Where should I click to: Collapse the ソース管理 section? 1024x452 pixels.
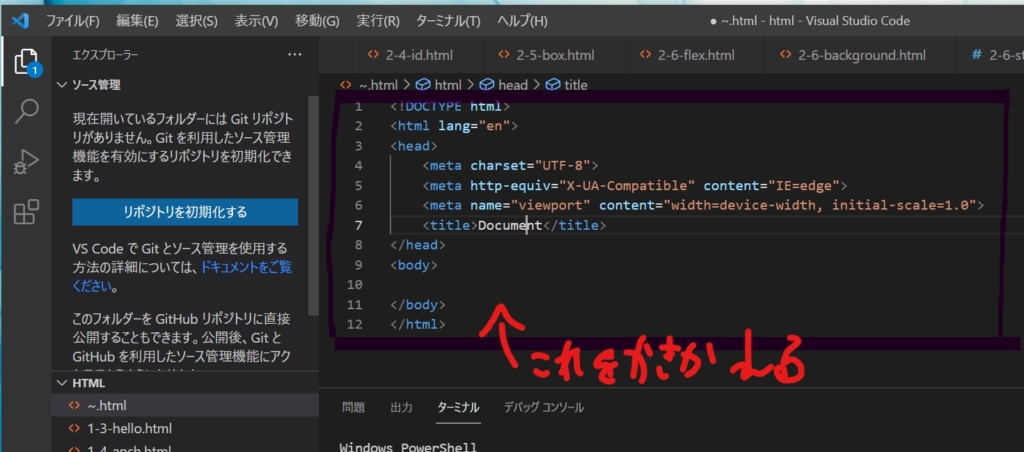pyautogui.click(x=62, y=85)
